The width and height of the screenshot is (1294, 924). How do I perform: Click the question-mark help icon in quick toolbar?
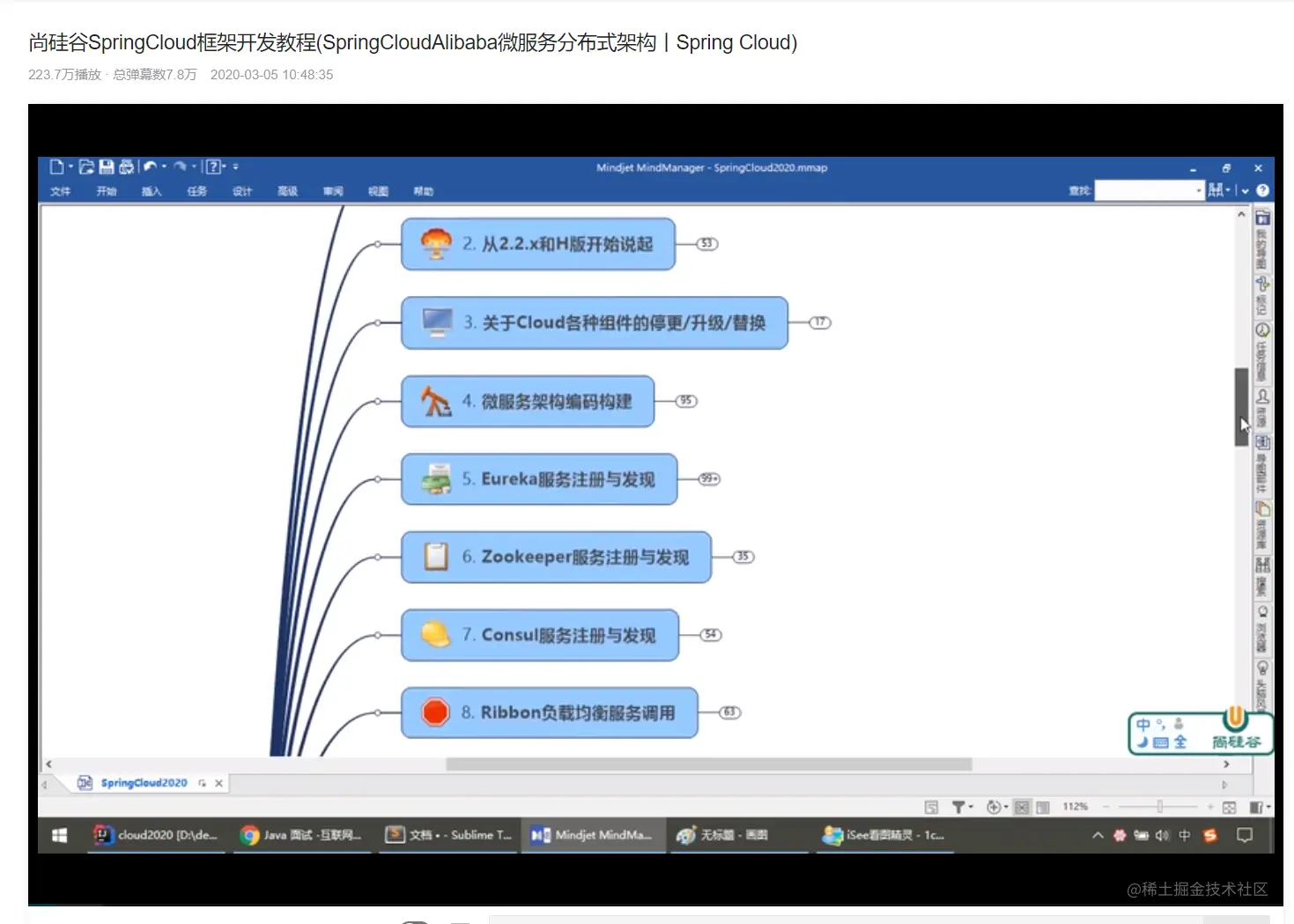(213, 166)
